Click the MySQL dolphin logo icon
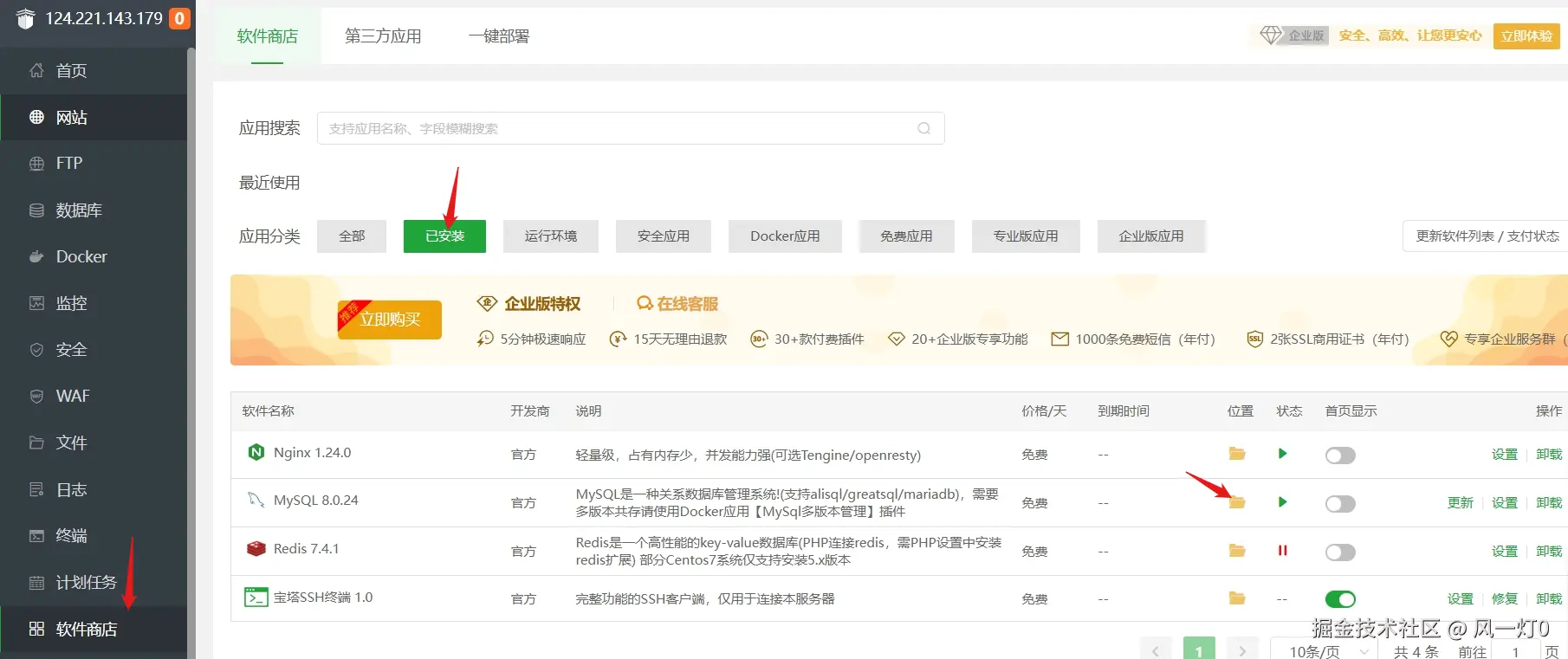Image resolution: width=1568 pixels, height=659 pixels. point(256,500)
